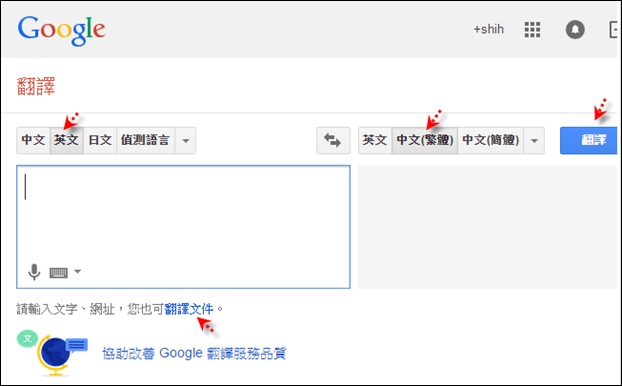The height and width of the screenshot is (386, 622).
Task: Activate microphone voice input
Action: (34, 272)
